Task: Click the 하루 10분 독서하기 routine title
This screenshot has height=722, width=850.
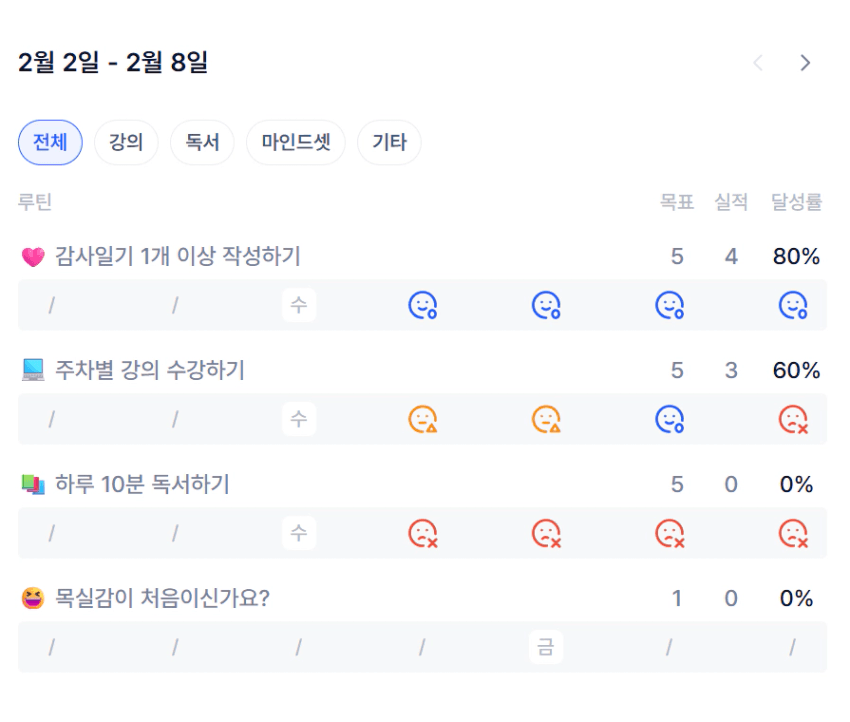Action: [x=142, y=485]
